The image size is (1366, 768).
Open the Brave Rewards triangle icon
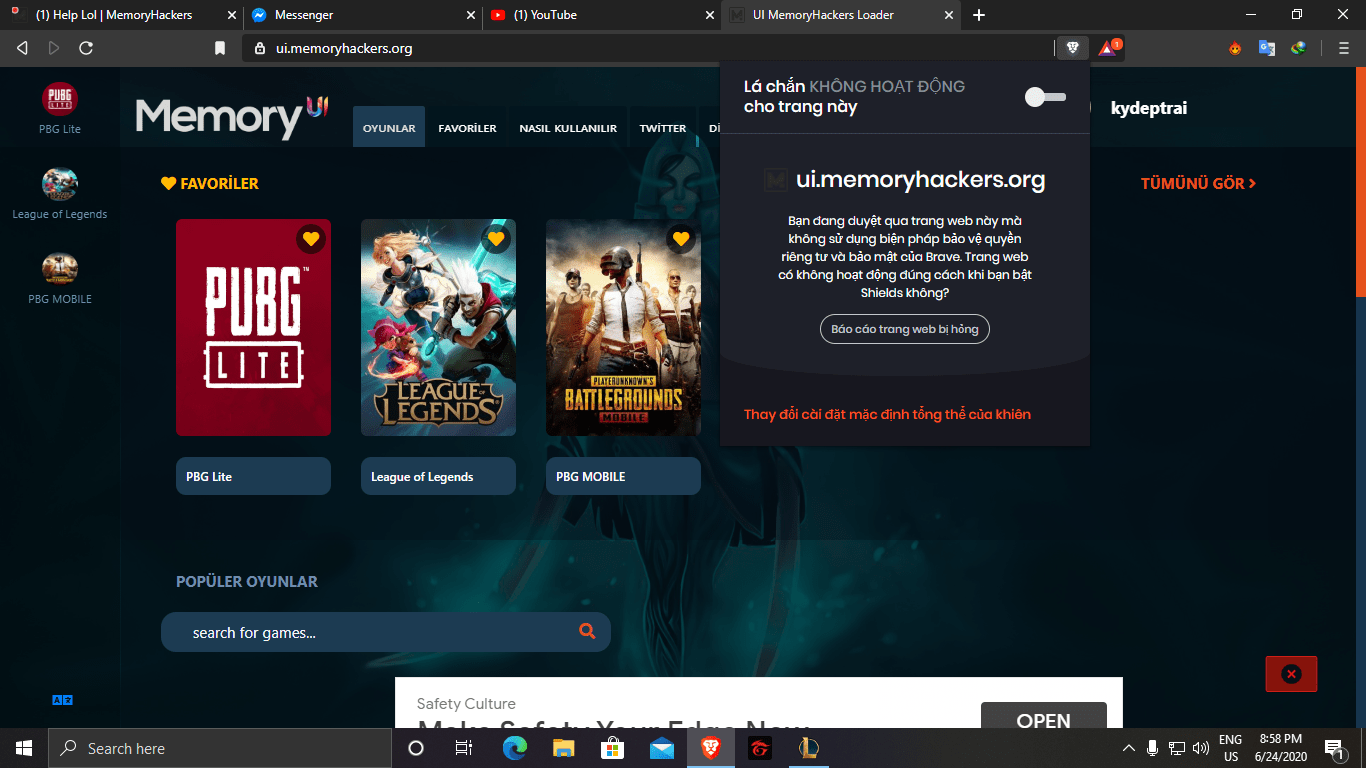pos(1108,47)
